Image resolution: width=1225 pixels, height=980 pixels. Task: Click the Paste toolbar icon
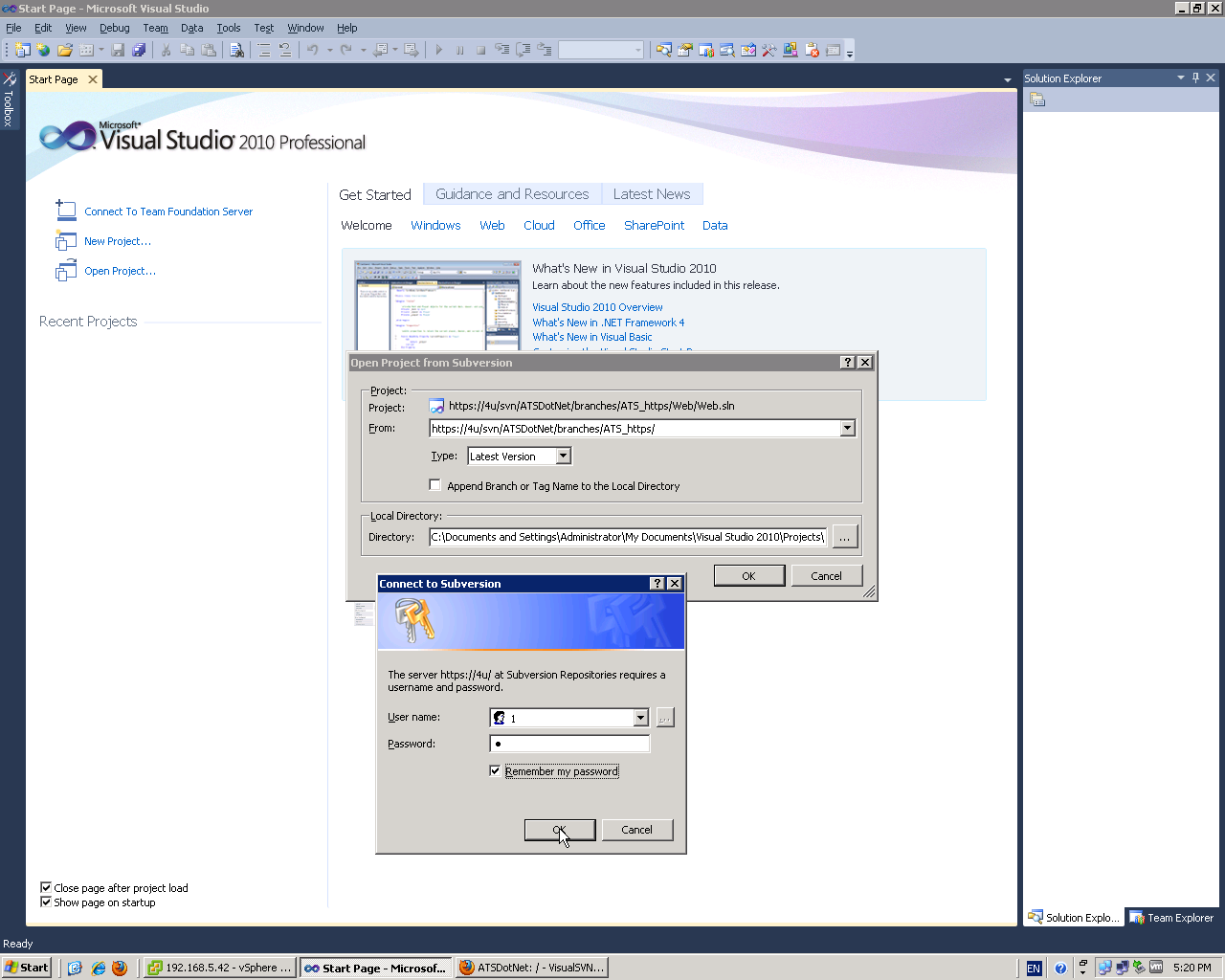(208, 50)
